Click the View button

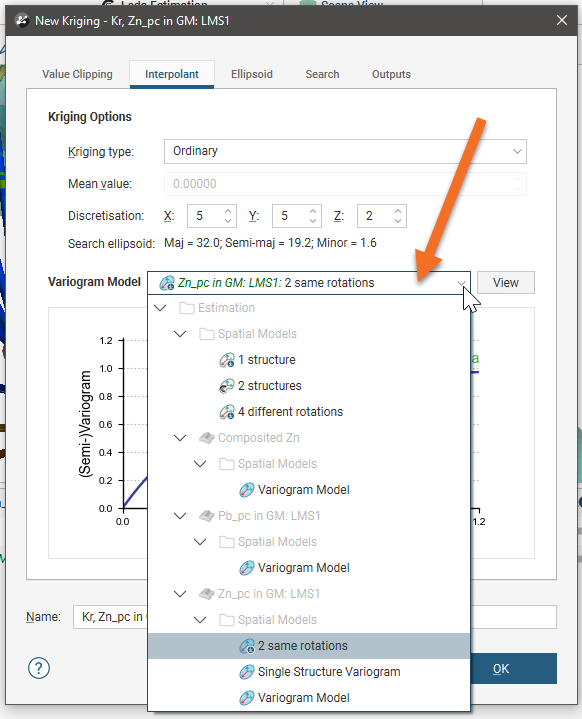[x=506, y=282]
